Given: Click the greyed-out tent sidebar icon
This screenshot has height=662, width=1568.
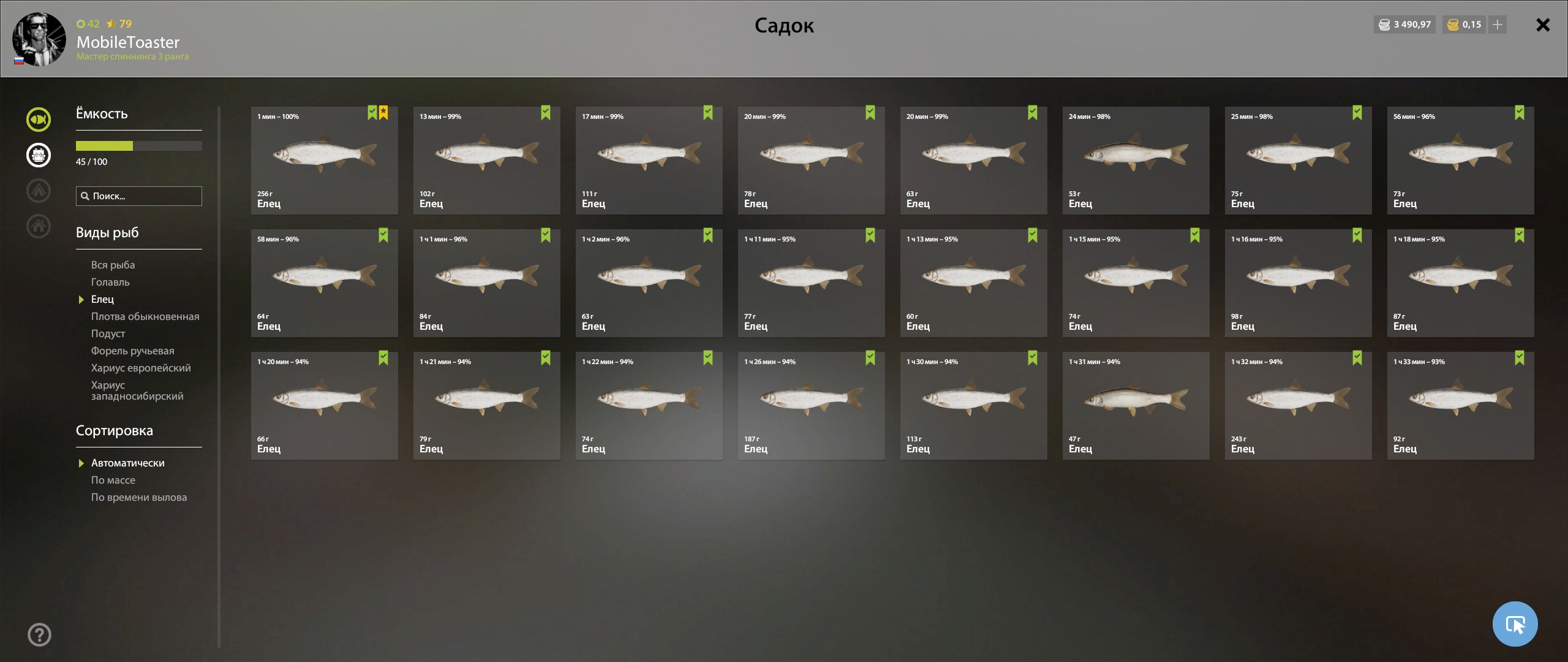Looking at the screenshot, I should click(39, 191).
